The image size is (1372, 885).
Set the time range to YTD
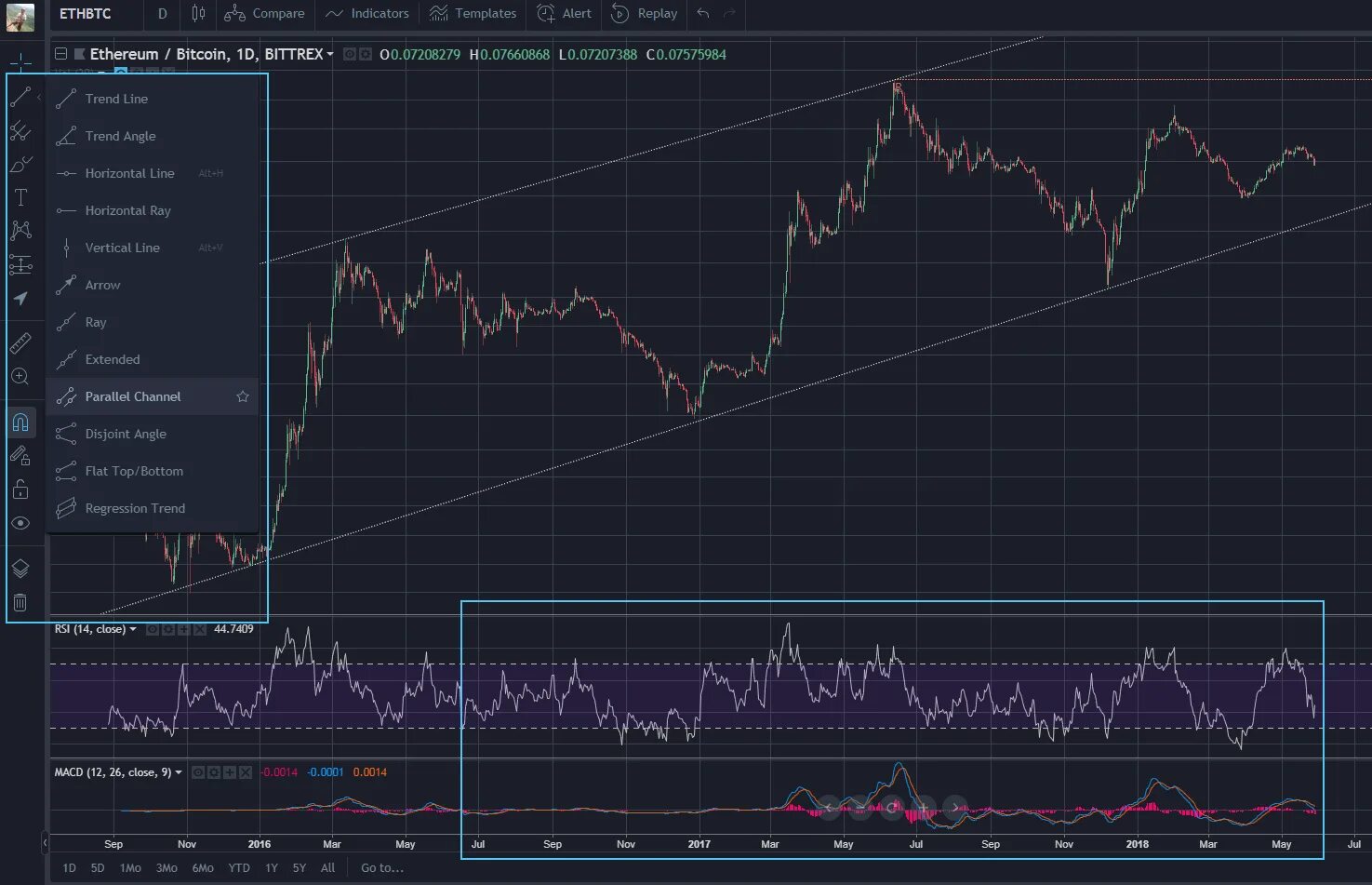click(x=239, y=867)
